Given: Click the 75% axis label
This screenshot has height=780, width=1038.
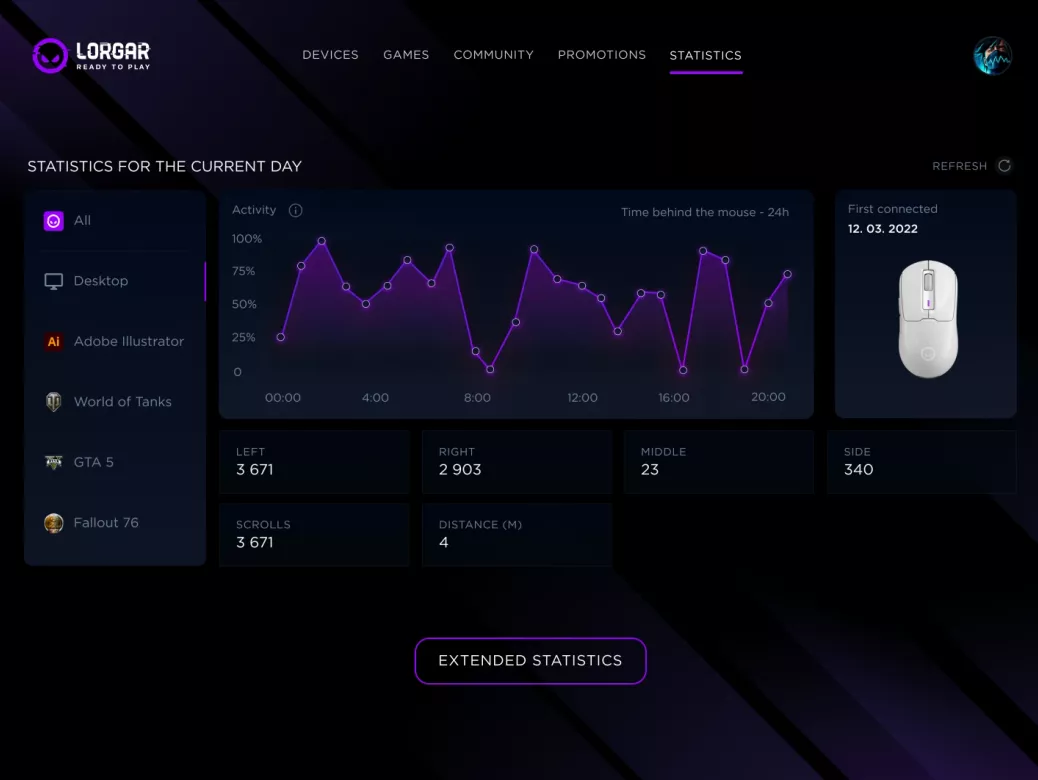Looking at the screenshot, I should coord(244,271).
